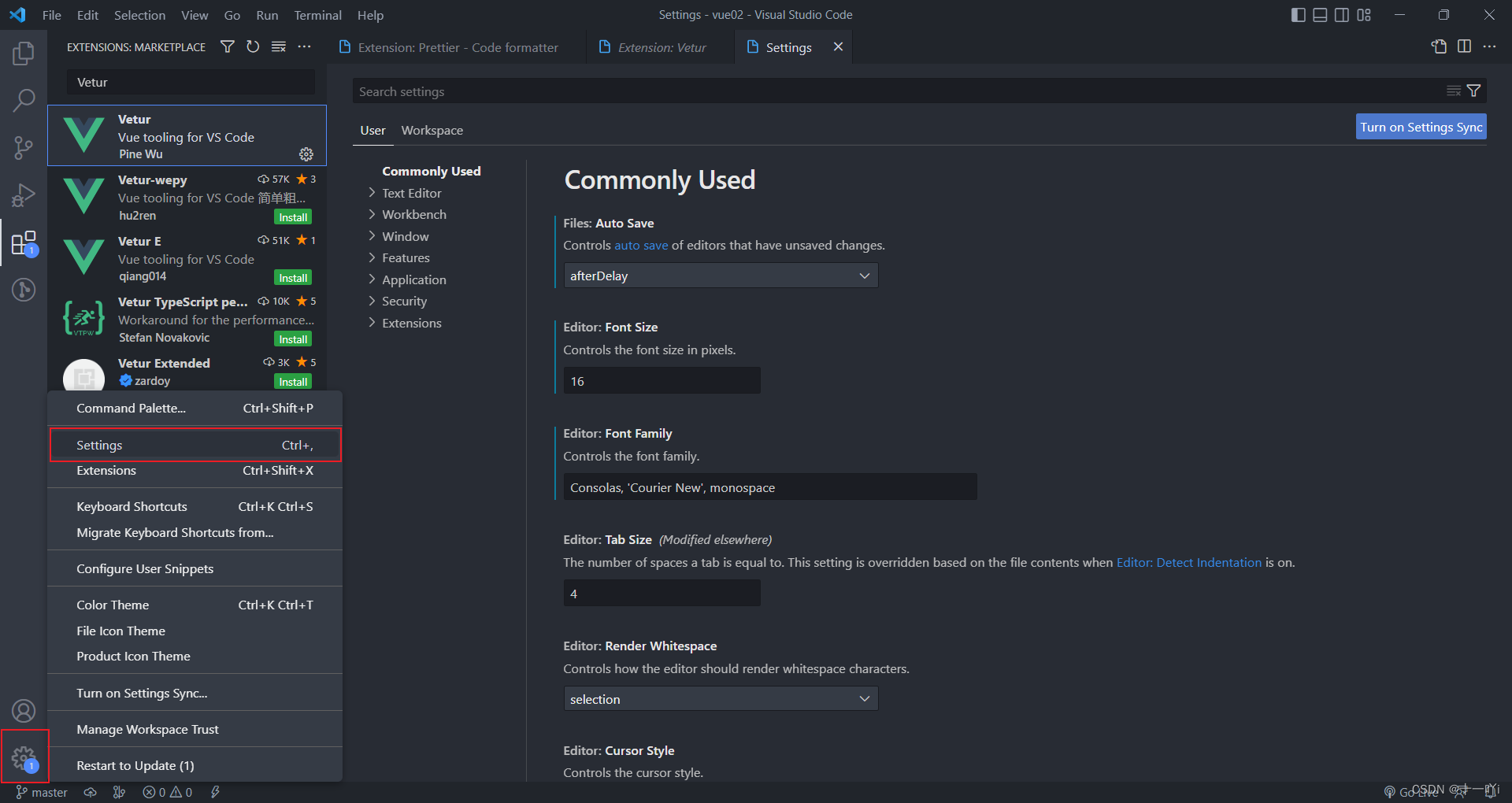Install the Vetur TypeScript performance extension
The height and width of the screenshot is (803, 1512).
pyautogui.click(x=293, y=339)
